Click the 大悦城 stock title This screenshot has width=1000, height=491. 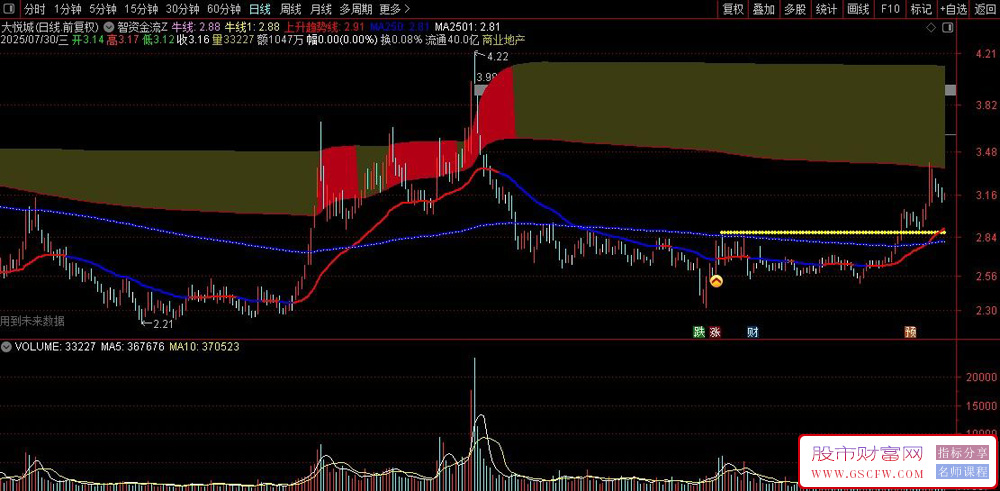(x=50, y=27)
